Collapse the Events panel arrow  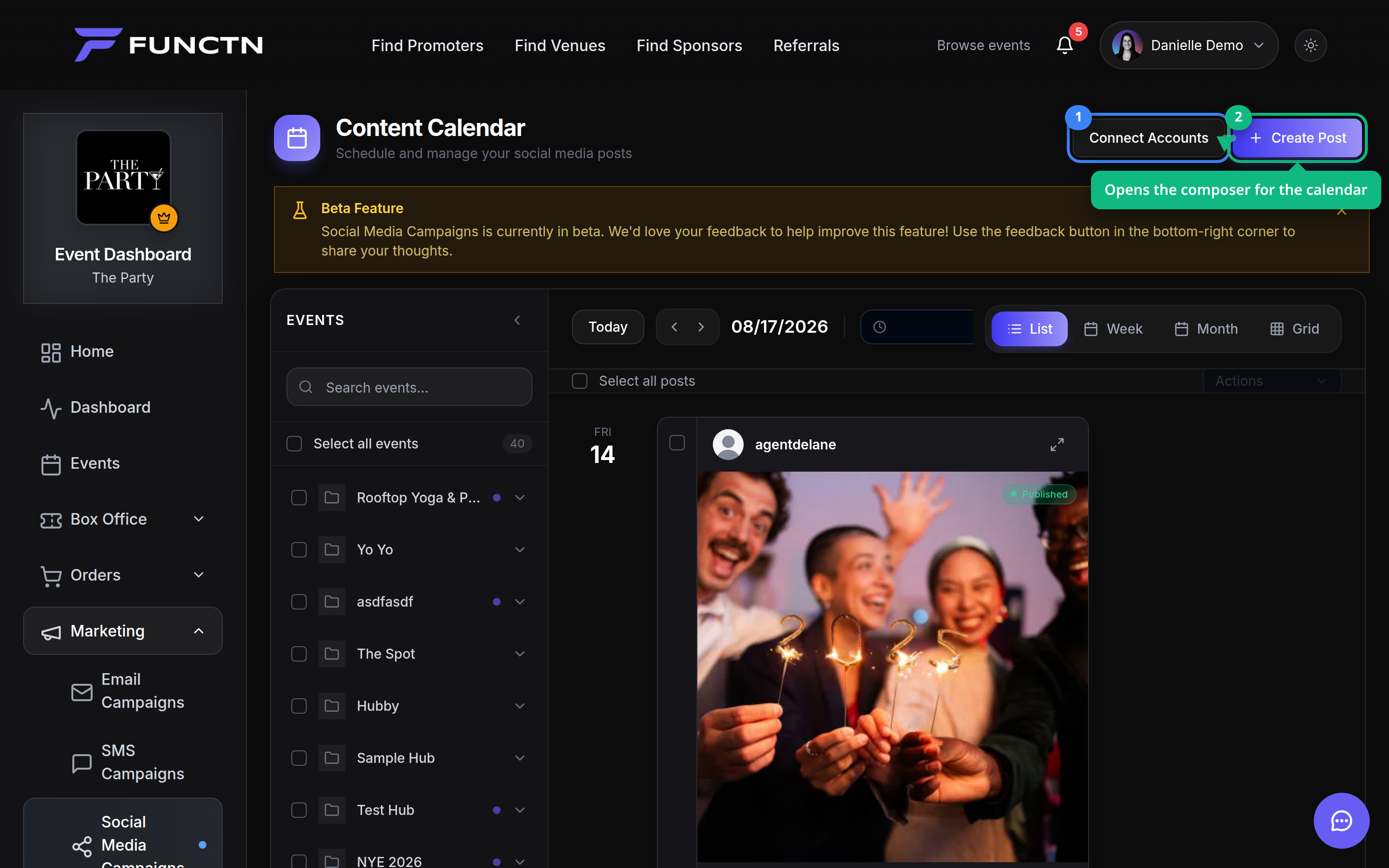[x=517, y=320]
